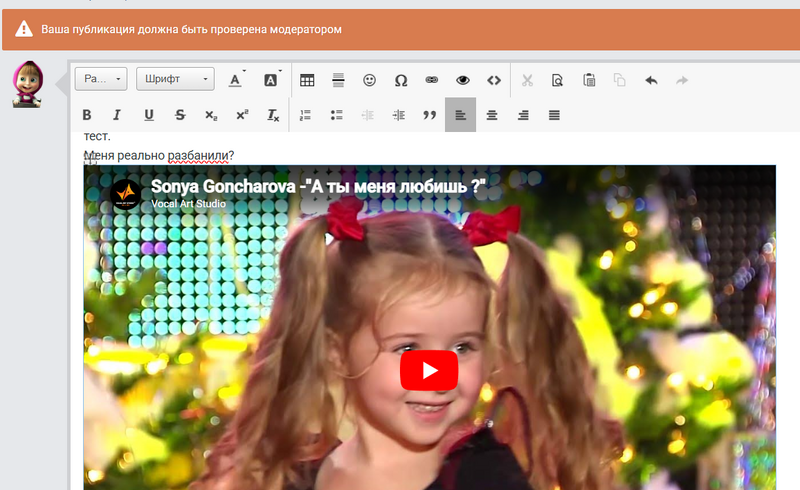Open the text color picker dropdown
This screenshot has height=490, width=800.
(237, 80)
